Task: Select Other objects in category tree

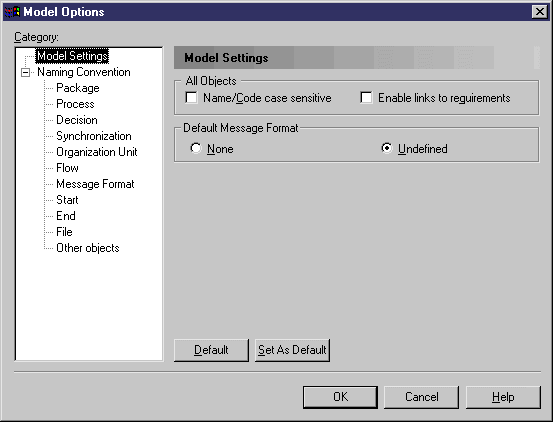Action: [x=87, y=248]
